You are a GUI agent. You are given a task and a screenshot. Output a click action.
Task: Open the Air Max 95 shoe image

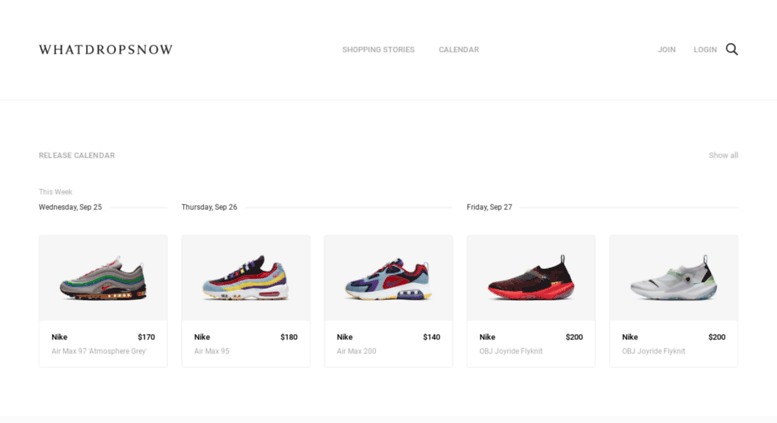pyautogui.click(x=246, y=278)
